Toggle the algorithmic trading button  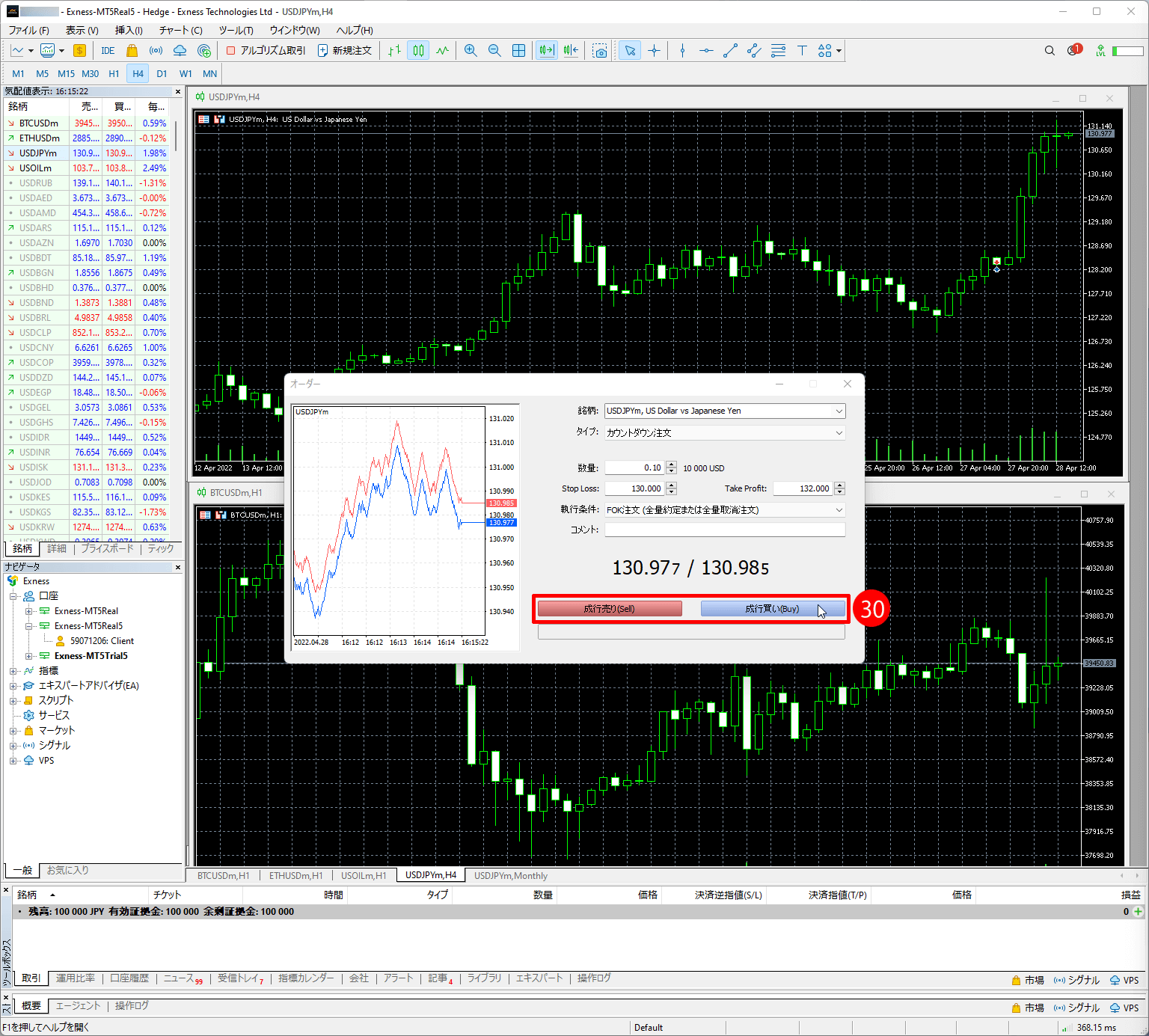click(x=266, y=50)
